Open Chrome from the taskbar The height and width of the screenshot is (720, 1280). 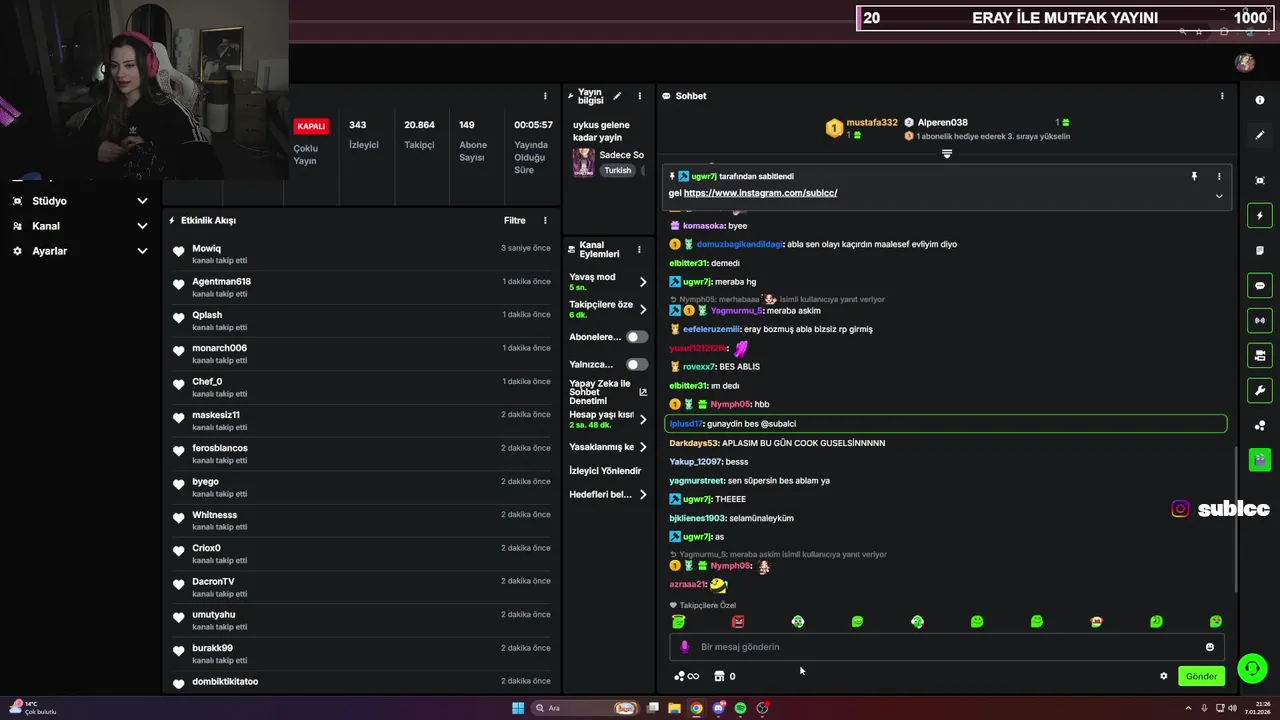point(696,708)
